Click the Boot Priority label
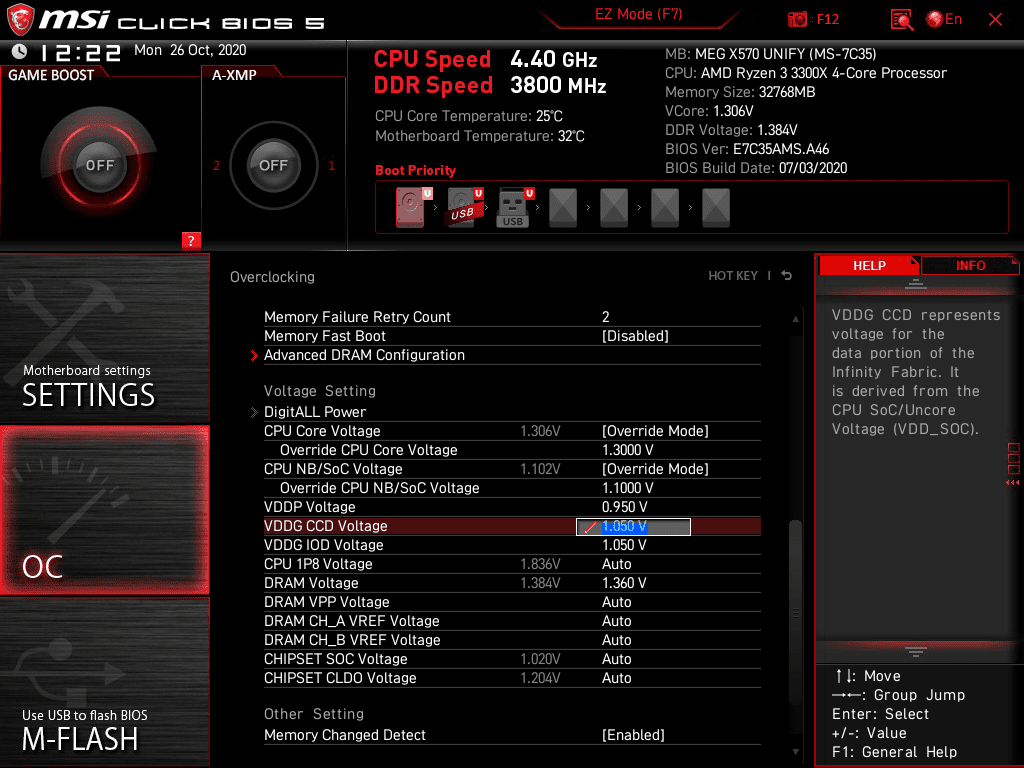This screenshot has width=1024, height=768. (415, 170)
